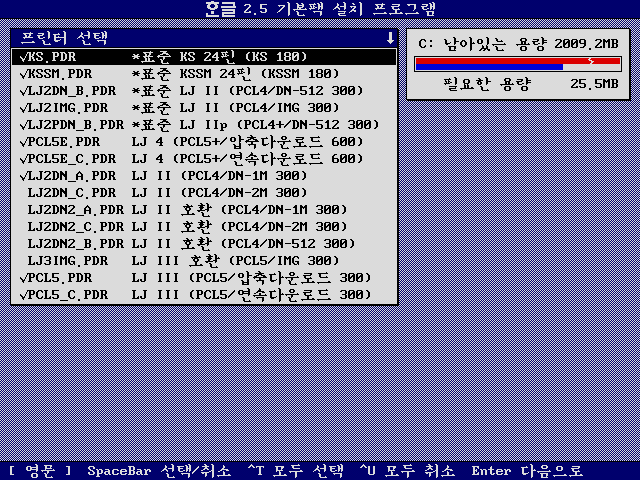Select the LJ2DN2_A.PDR row
Image resolution: width=640 pixels, height=480 pixels.
click(x=204, y=210)
